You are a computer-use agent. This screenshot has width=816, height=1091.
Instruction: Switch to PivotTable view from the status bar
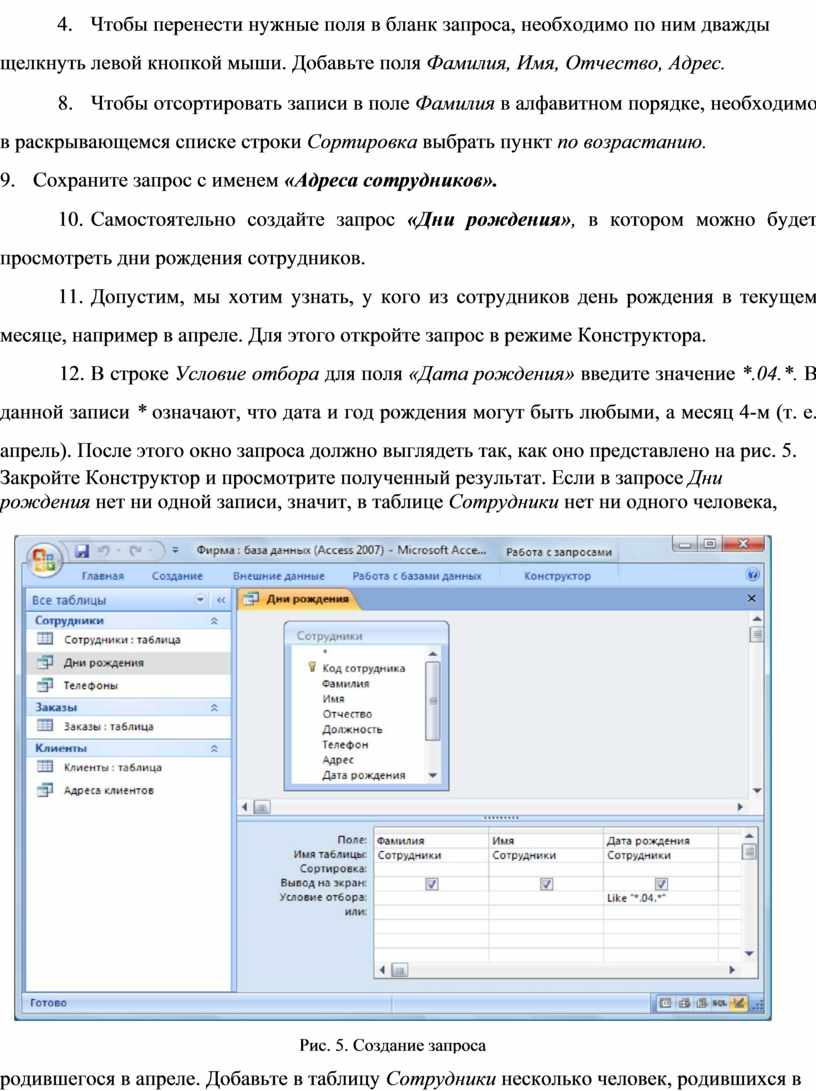coord(684,1003)
